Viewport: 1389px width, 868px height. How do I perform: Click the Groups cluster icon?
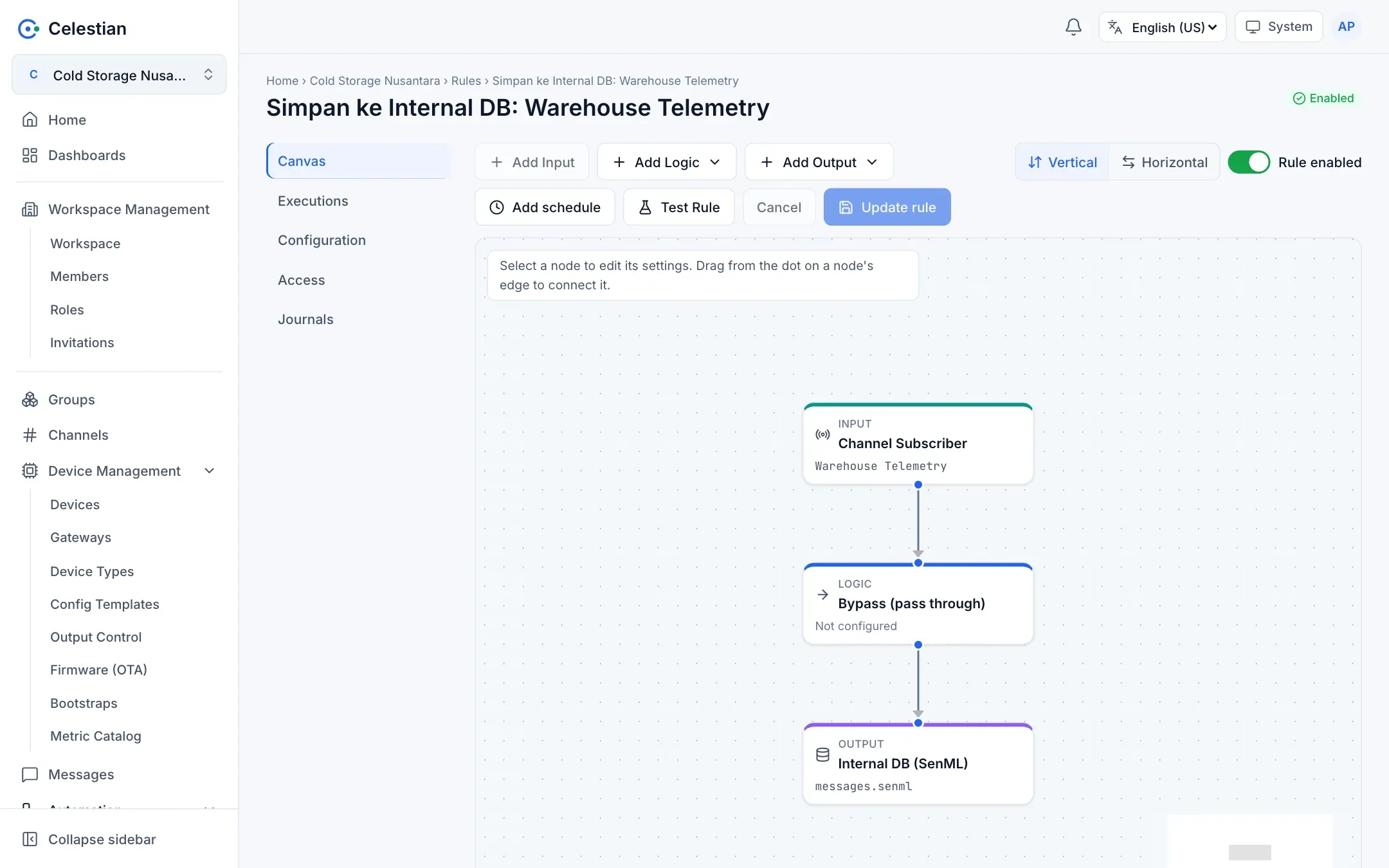30,399
